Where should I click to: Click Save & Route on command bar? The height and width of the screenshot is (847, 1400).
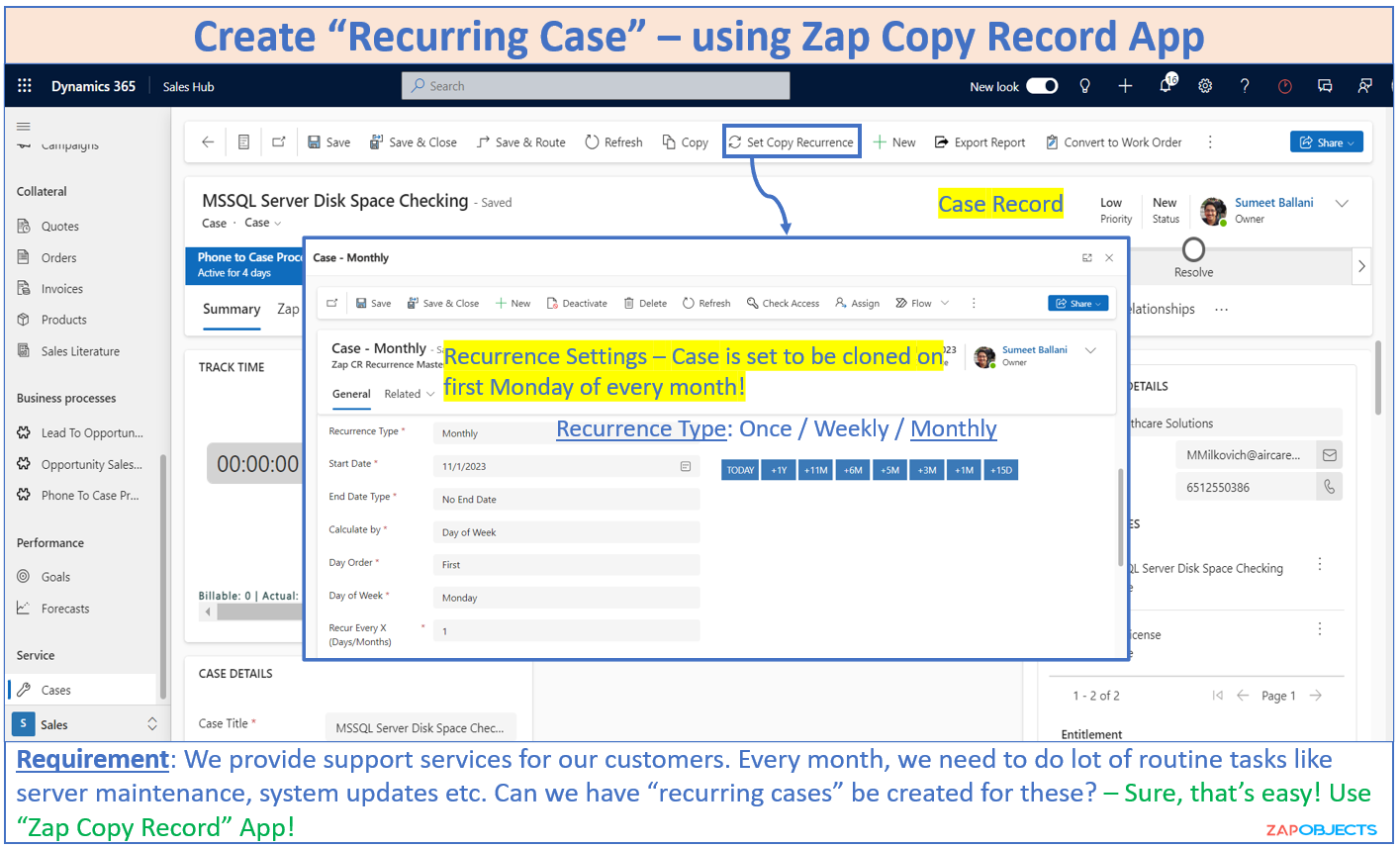coord(520,142)
